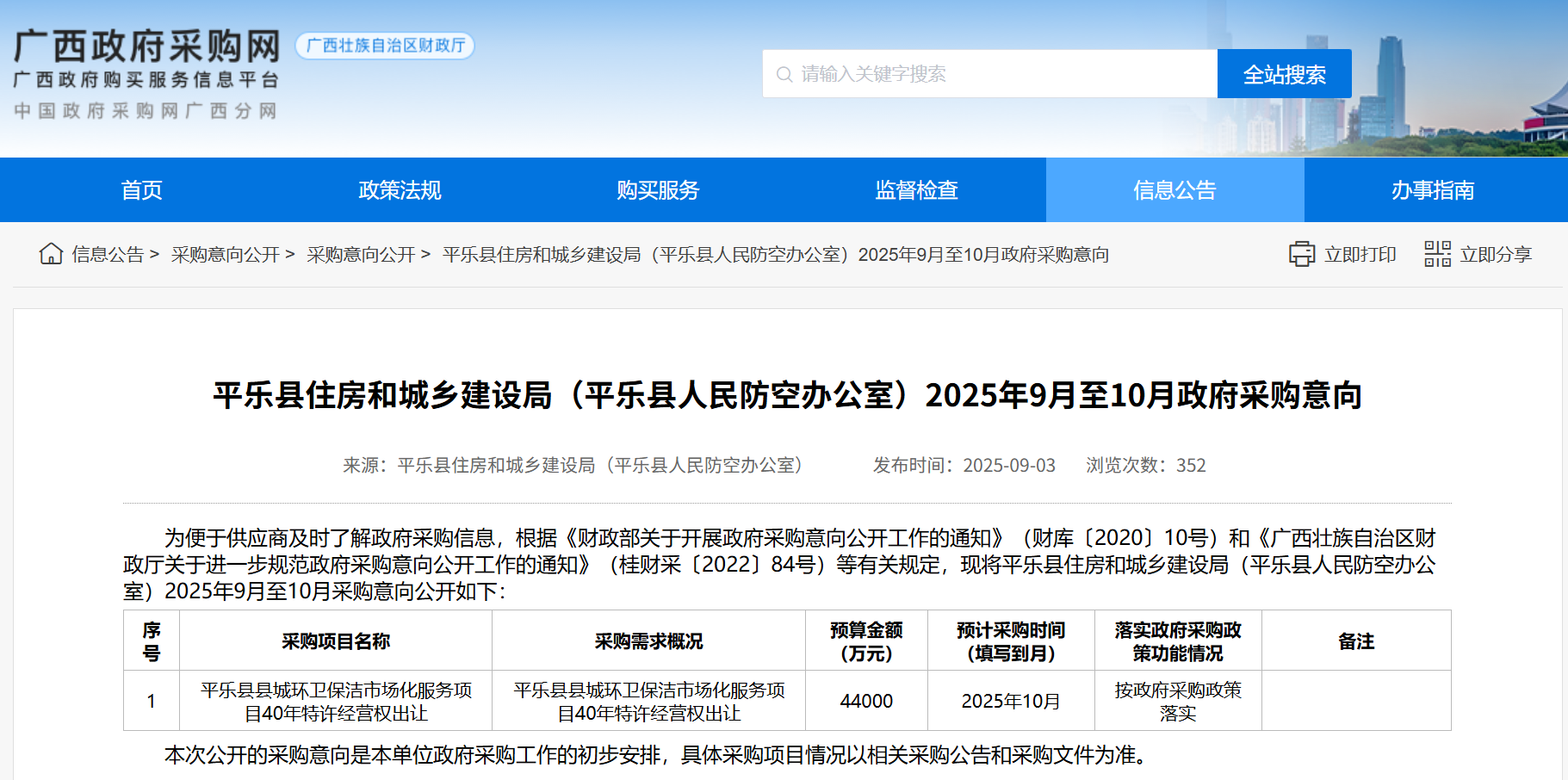Image resolution: width=1568 pixels, height=780 pixels.
Task: Click the printer icon
Action: coord(1301,254)
